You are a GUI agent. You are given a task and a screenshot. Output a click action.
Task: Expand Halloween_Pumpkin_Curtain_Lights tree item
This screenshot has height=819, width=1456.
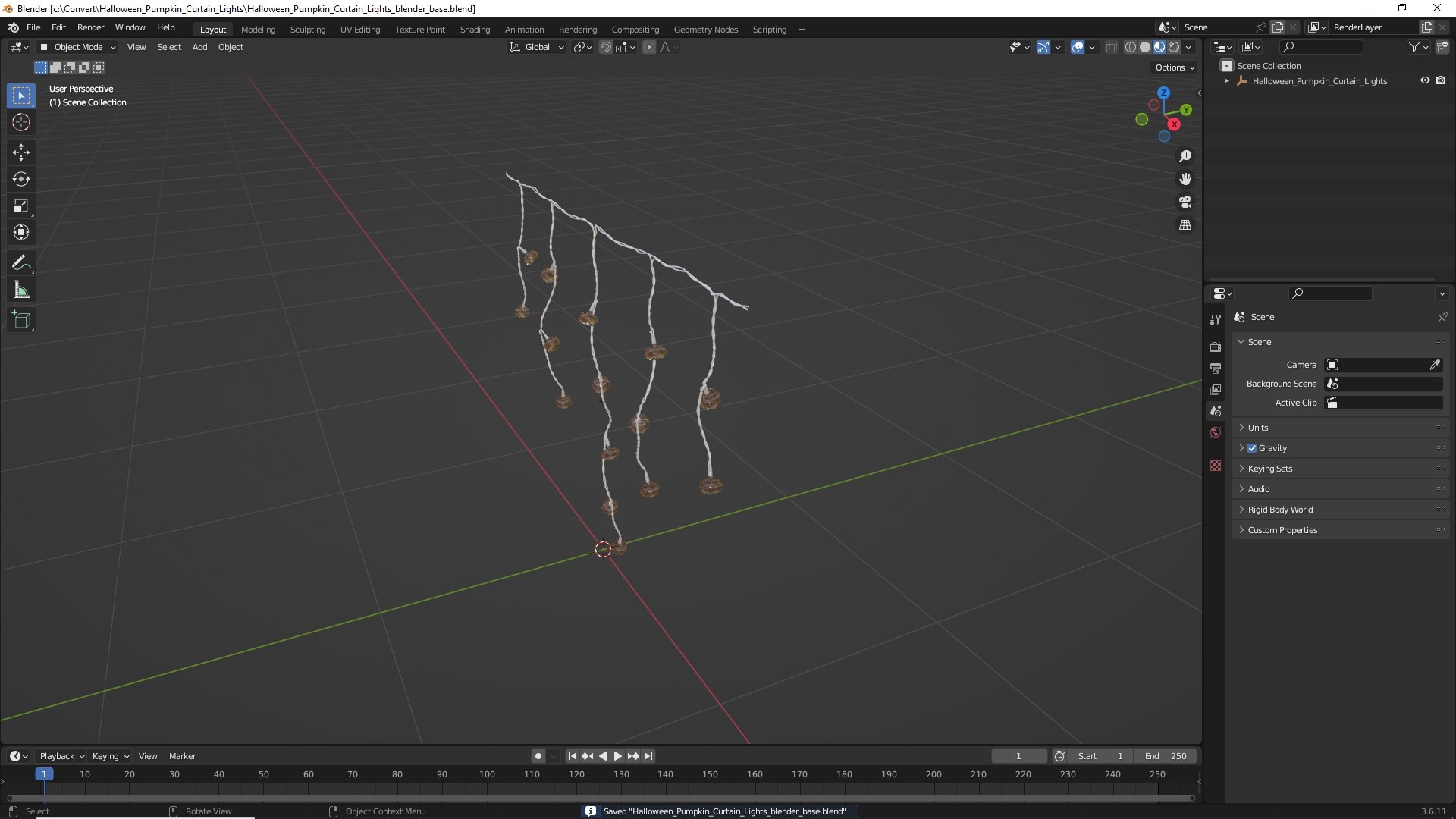point(1226,80)
